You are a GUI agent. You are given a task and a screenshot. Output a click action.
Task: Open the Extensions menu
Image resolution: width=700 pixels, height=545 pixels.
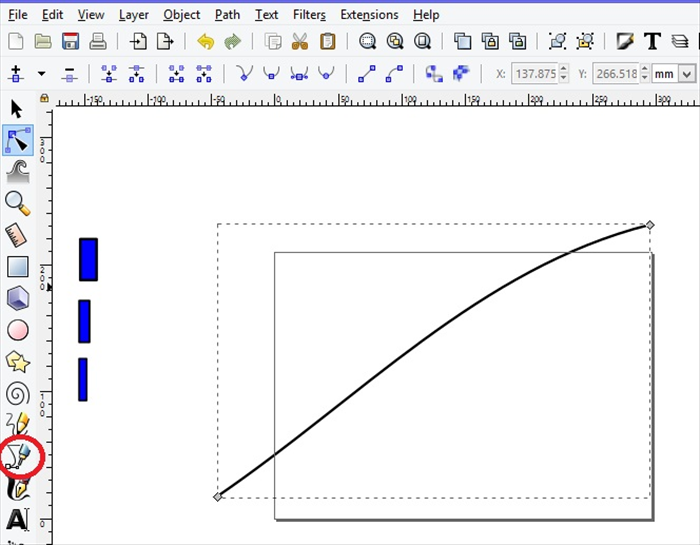tap(369, 15)
